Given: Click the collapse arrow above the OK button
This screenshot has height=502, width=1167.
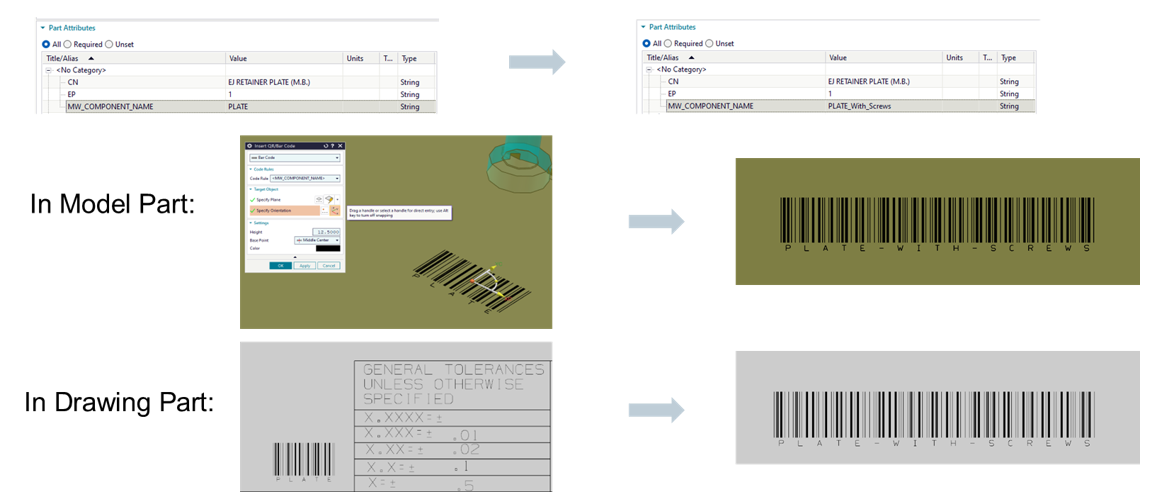Looking at the screenshot, I should pos(295,257).
